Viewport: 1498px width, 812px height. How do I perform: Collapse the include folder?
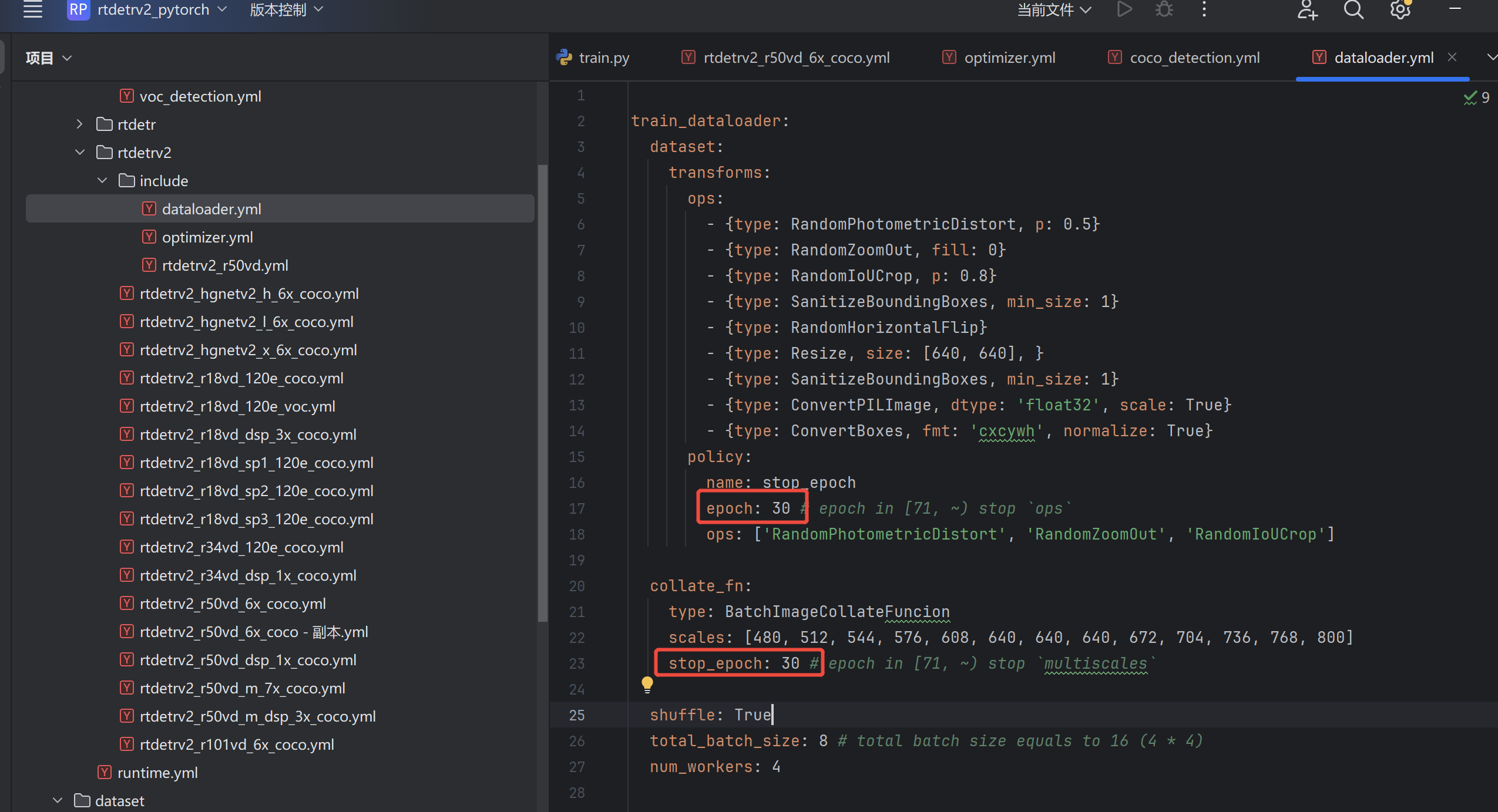pyautogui.click(x=102, y=180)
